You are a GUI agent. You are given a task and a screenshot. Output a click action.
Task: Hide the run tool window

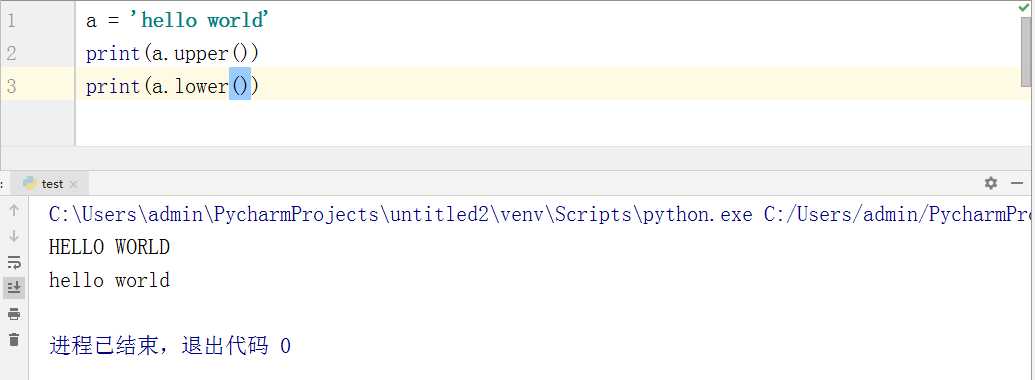coord(1017,183)
